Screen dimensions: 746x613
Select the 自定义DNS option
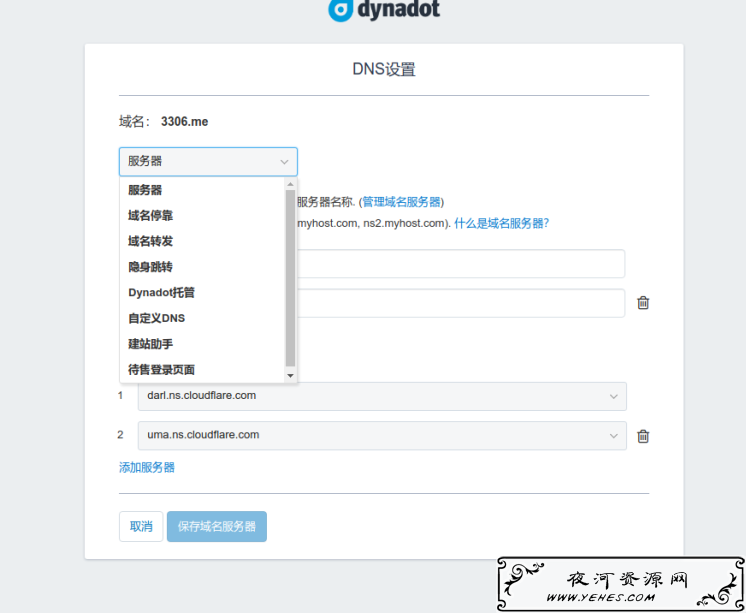[202, 318]
